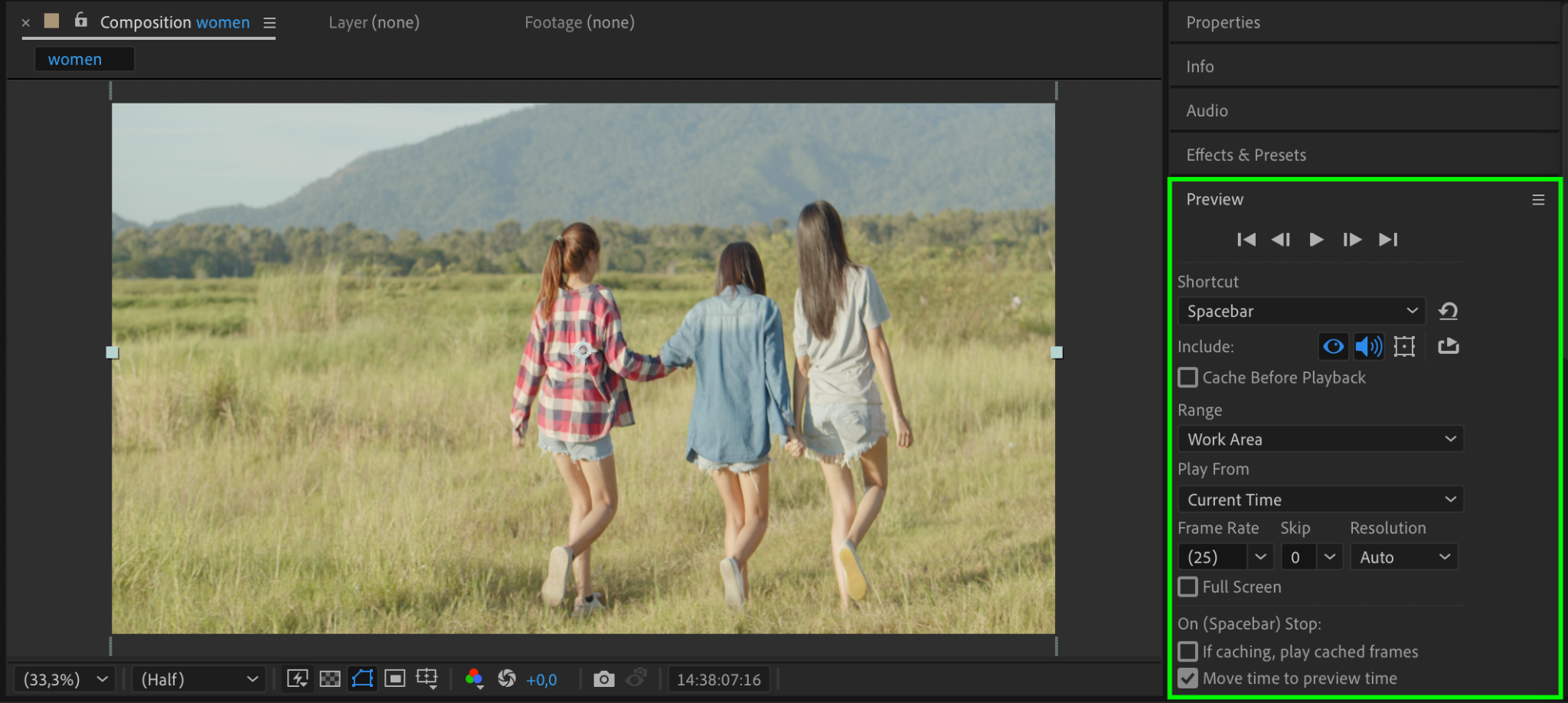Toggle mask and shape path visibility

tap(362, 678)
